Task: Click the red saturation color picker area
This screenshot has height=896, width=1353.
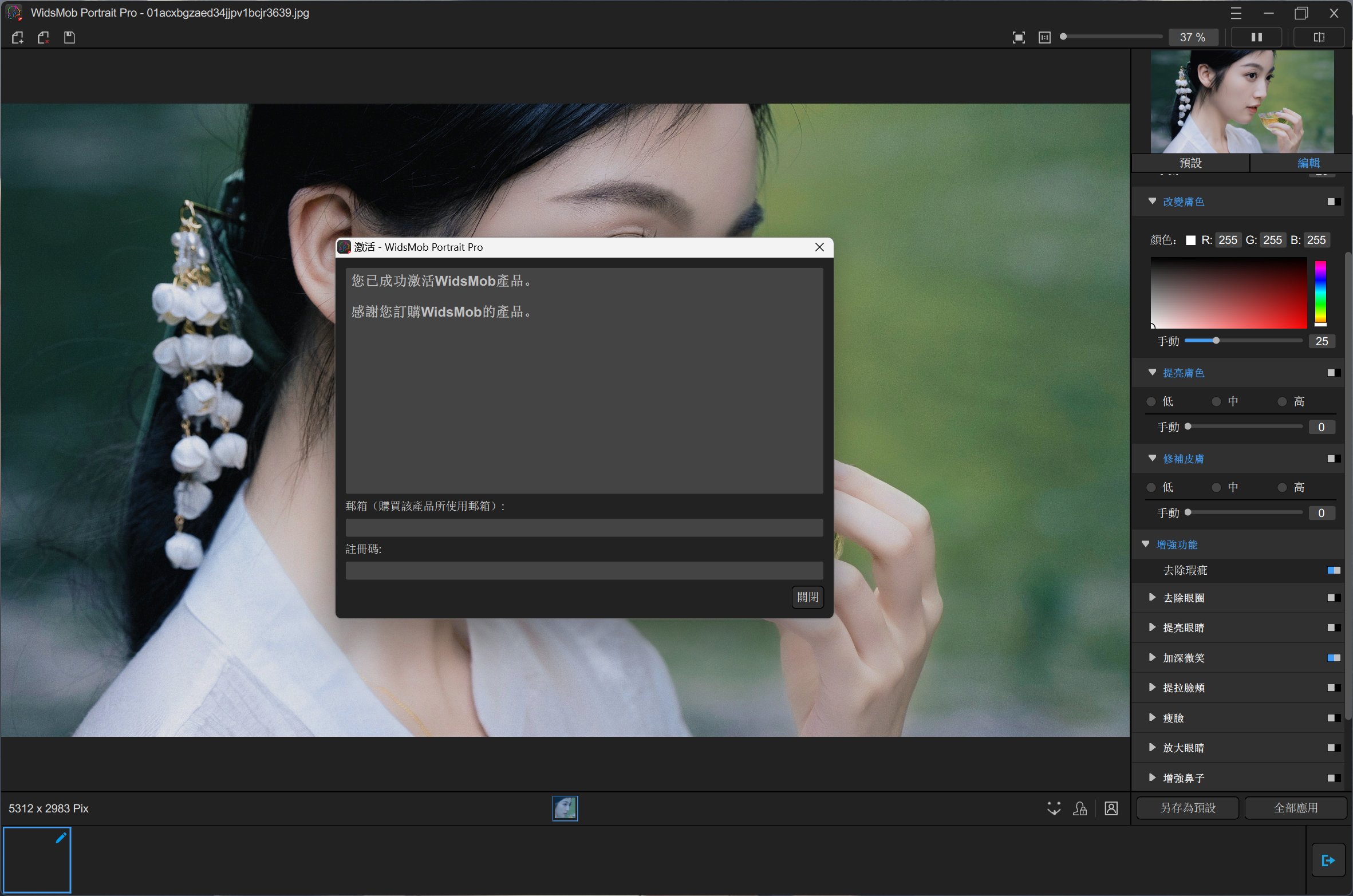Action: click(x=1229, y=293)
